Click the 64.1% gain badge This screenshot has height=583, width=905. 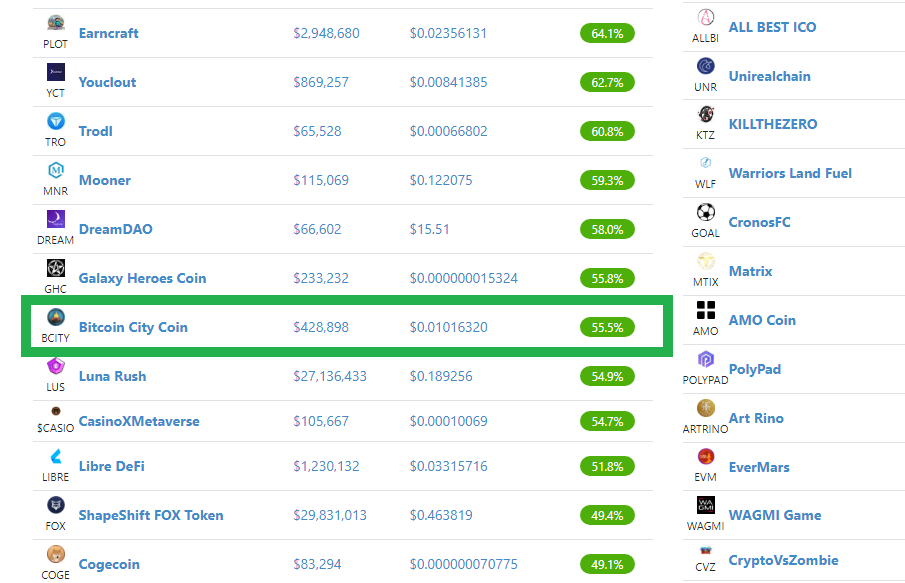(607, 33)
